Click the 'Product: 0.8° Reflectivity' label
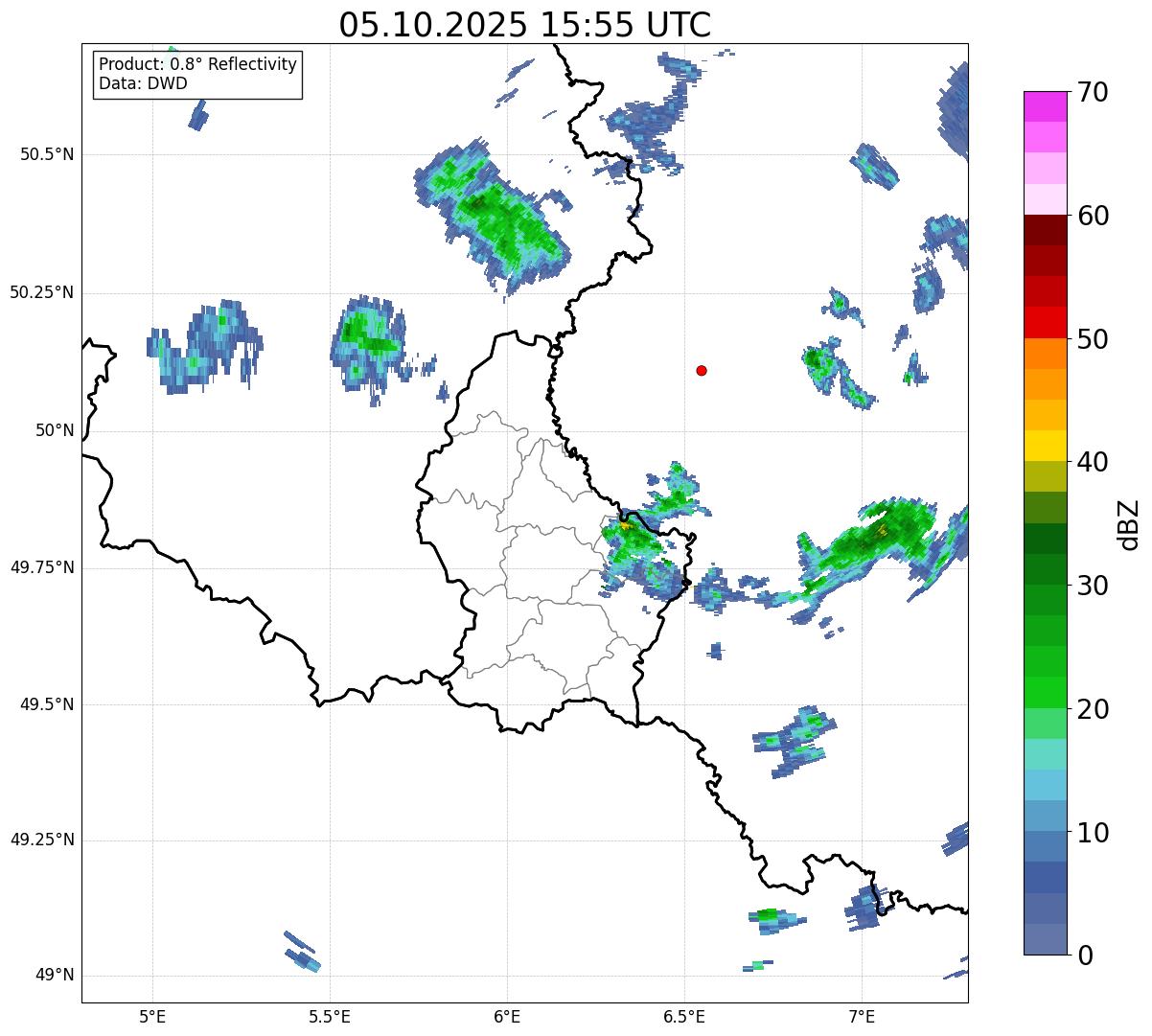This screenshot has height=1036, width=1152. [198, 64]
